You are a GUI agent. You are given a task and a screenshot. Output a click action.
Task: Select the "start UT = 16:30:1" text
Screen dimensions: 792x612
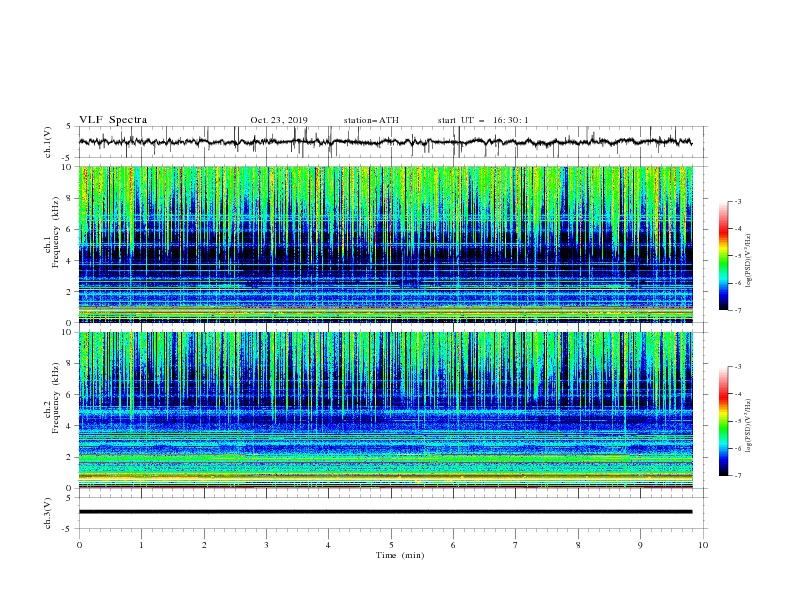point(483,120)
